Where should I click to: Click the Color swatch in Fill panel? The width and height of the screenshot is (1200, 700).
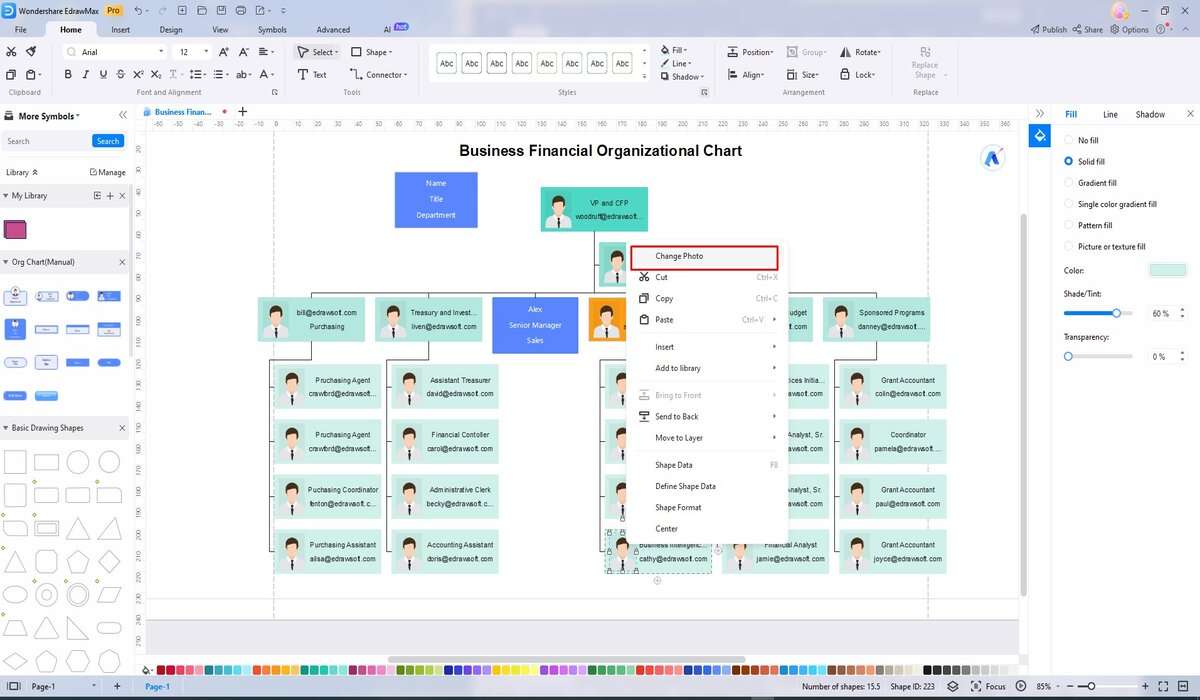[1167, 270]
